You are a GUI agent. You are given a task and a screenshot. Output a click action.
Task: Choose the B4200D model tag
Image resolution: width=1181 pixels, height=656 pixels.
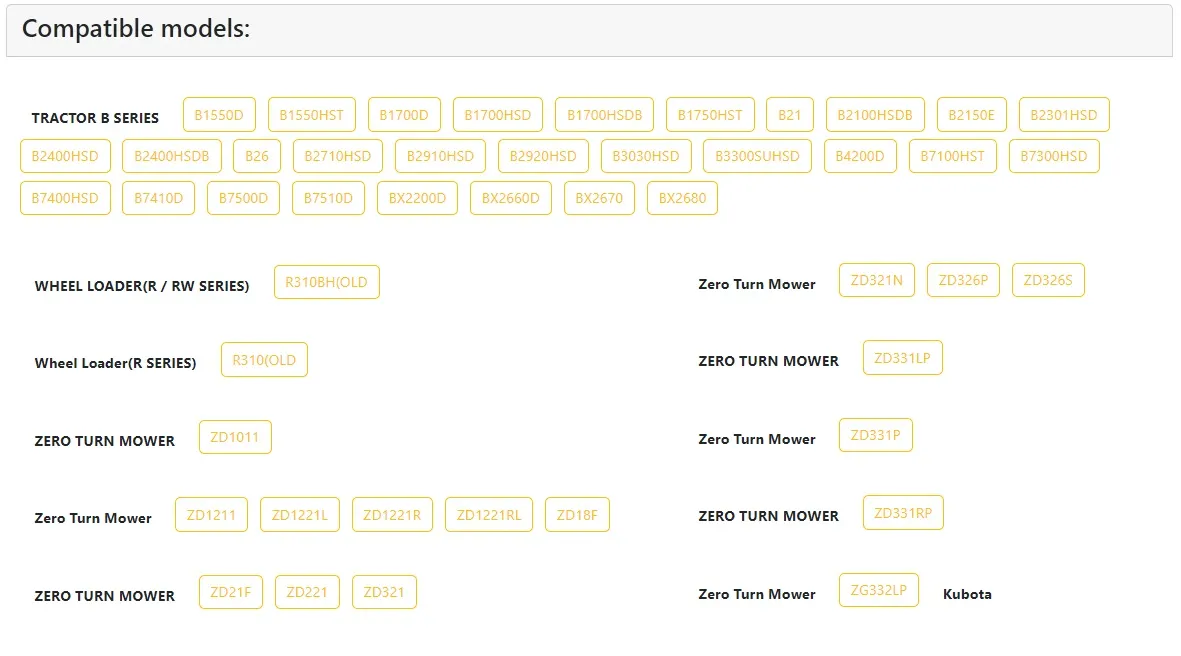click(x=859, y=156)
